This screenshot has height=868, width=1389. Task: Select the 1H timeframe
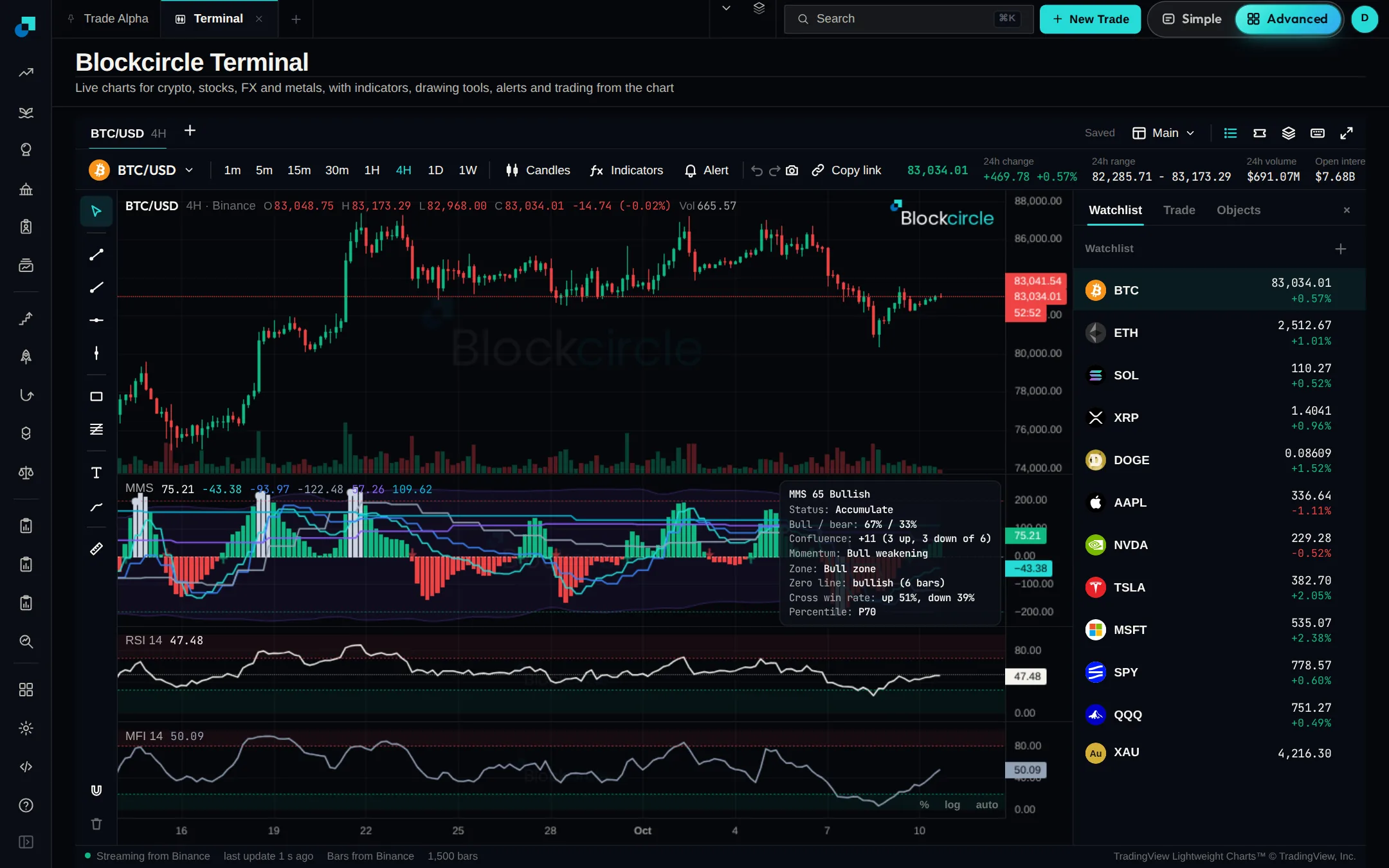pos(372,170)
